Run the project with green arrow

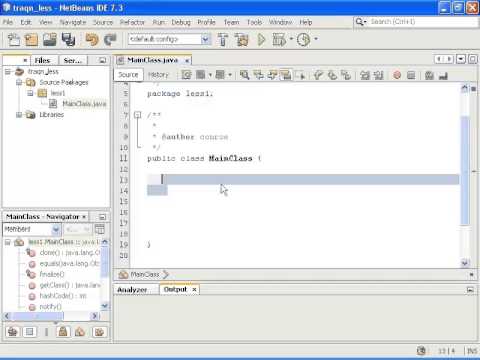pyautogui.click(x=261, y=40)
